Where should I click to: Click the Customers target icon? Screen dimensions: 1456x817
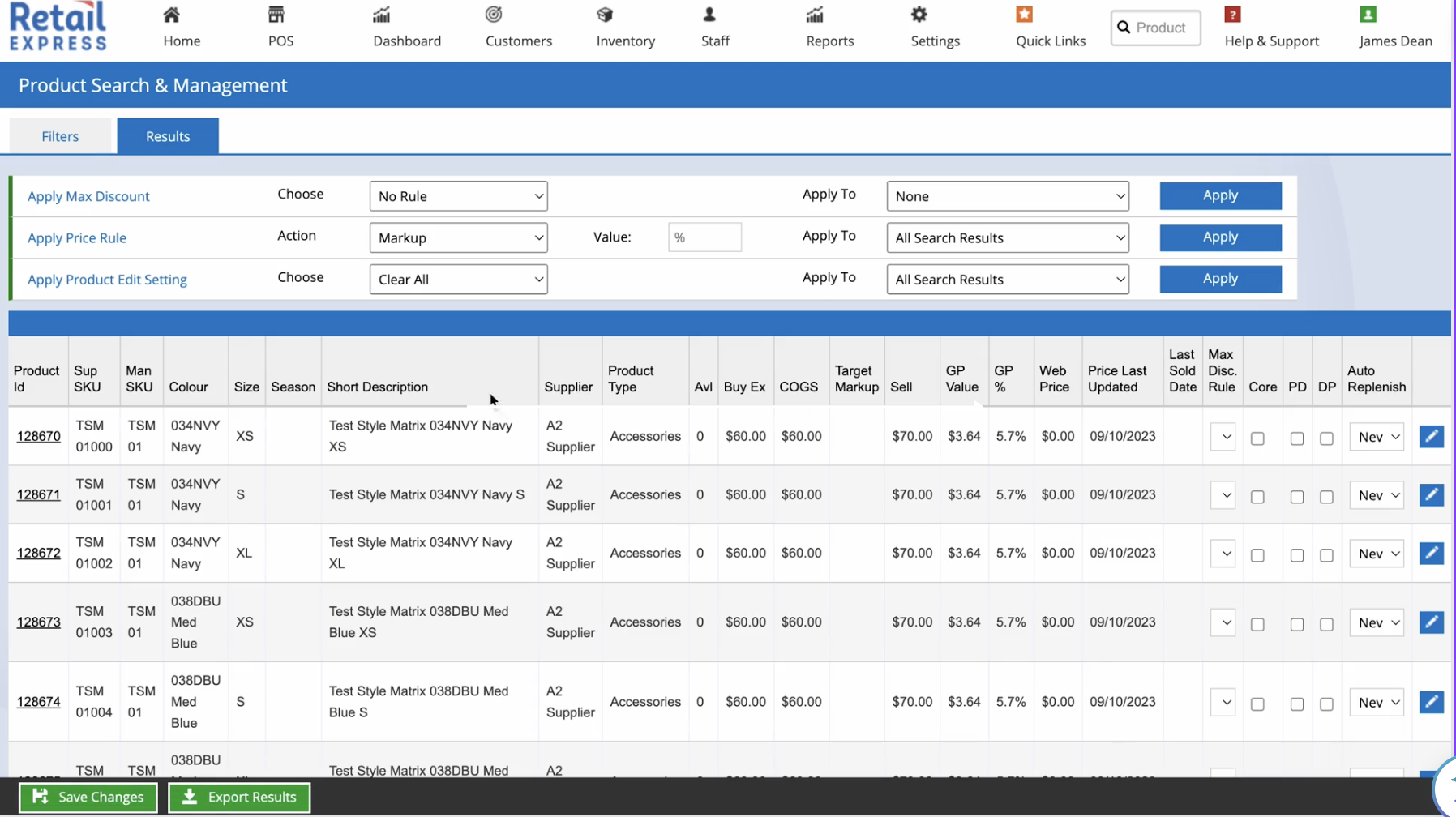click(494, 15)
